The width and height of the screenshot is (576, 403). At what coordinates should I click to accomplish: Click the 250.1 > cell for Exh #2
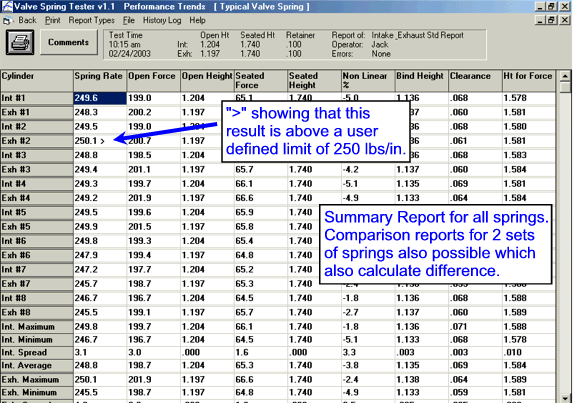[x=100, y=141]
